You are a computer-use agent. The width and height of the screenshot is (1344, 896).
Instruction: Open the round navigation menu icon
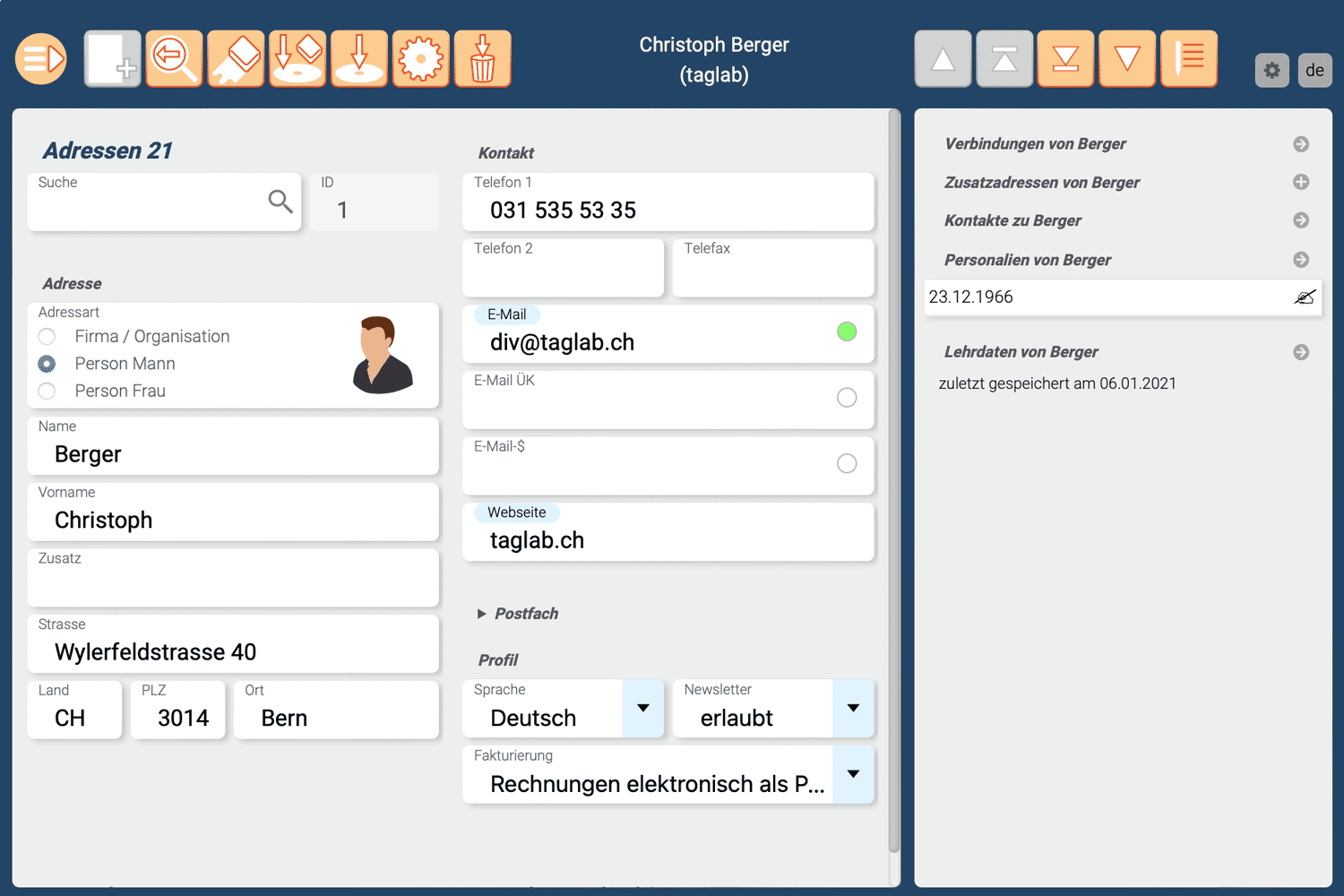[x=41, y=59]
